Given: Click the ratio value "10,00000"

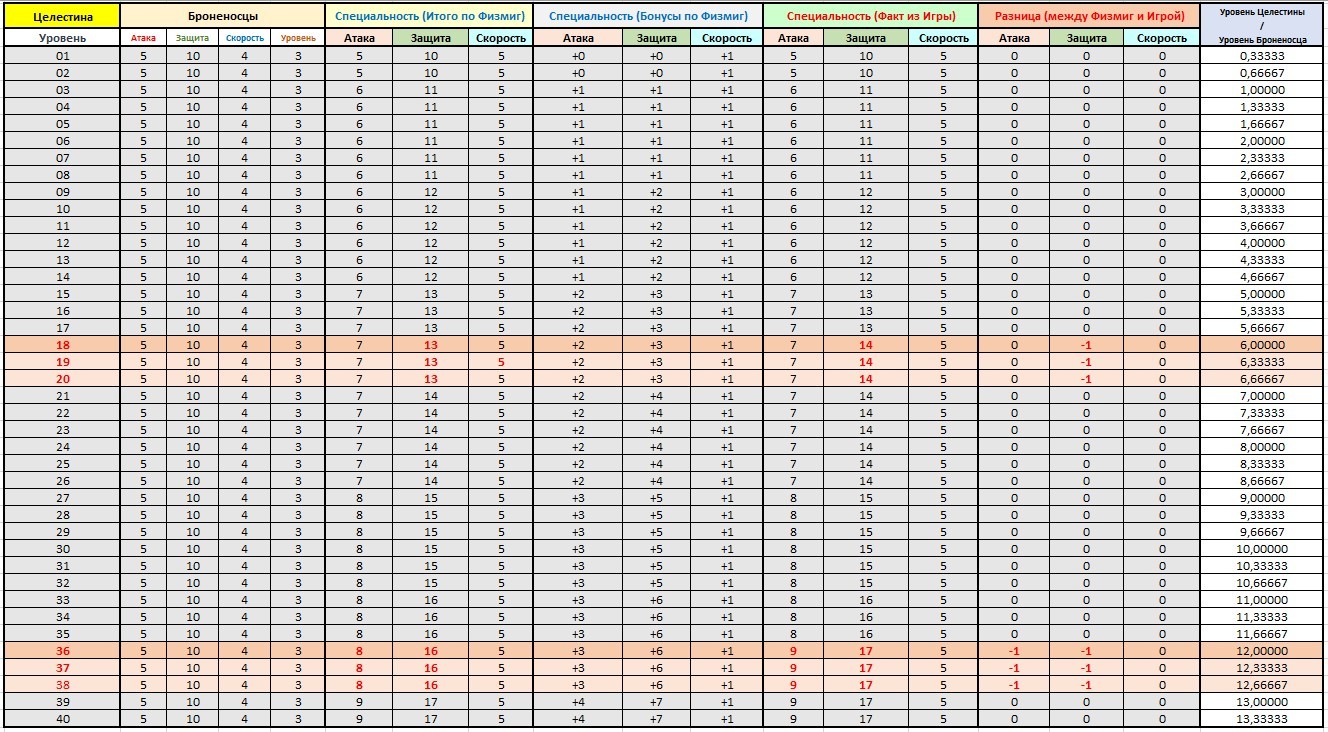Looking at the screenshot, I should [x=1262, y=549].
